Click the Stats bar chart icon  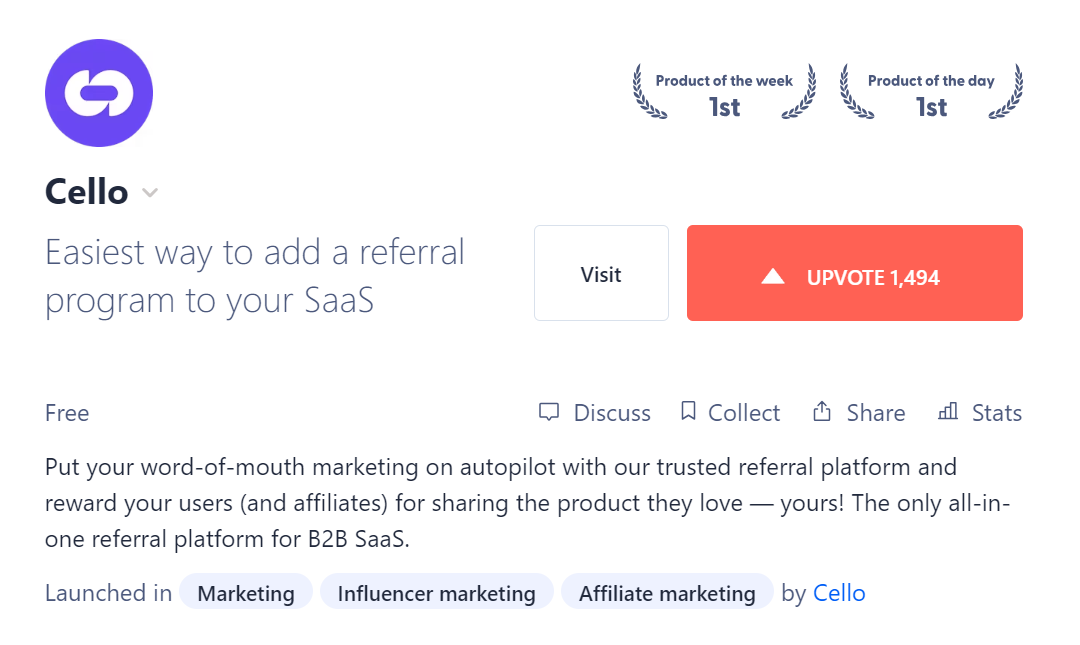tap(948, 411)
